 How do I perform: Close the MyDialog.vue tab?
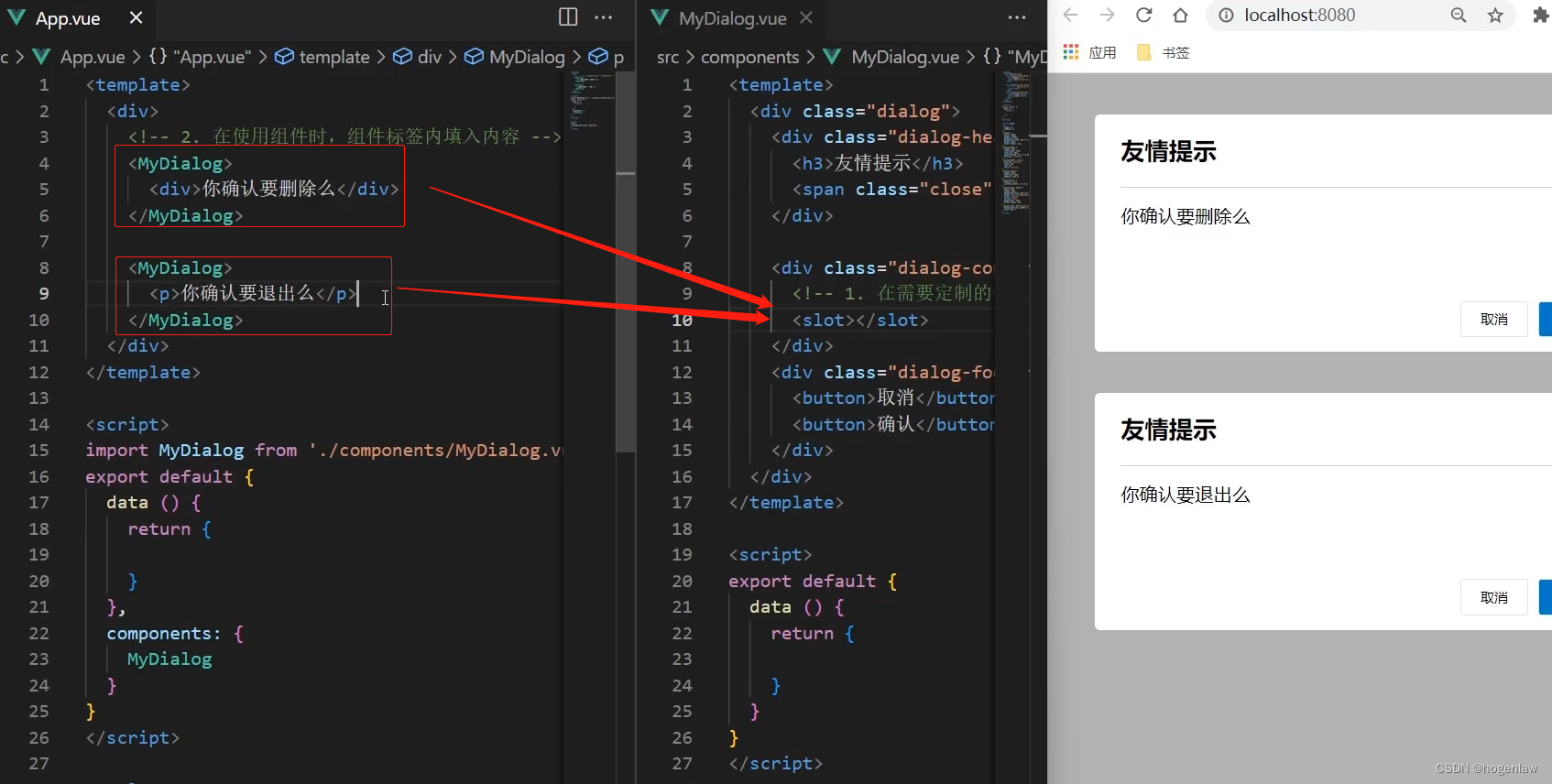[806, 17]
